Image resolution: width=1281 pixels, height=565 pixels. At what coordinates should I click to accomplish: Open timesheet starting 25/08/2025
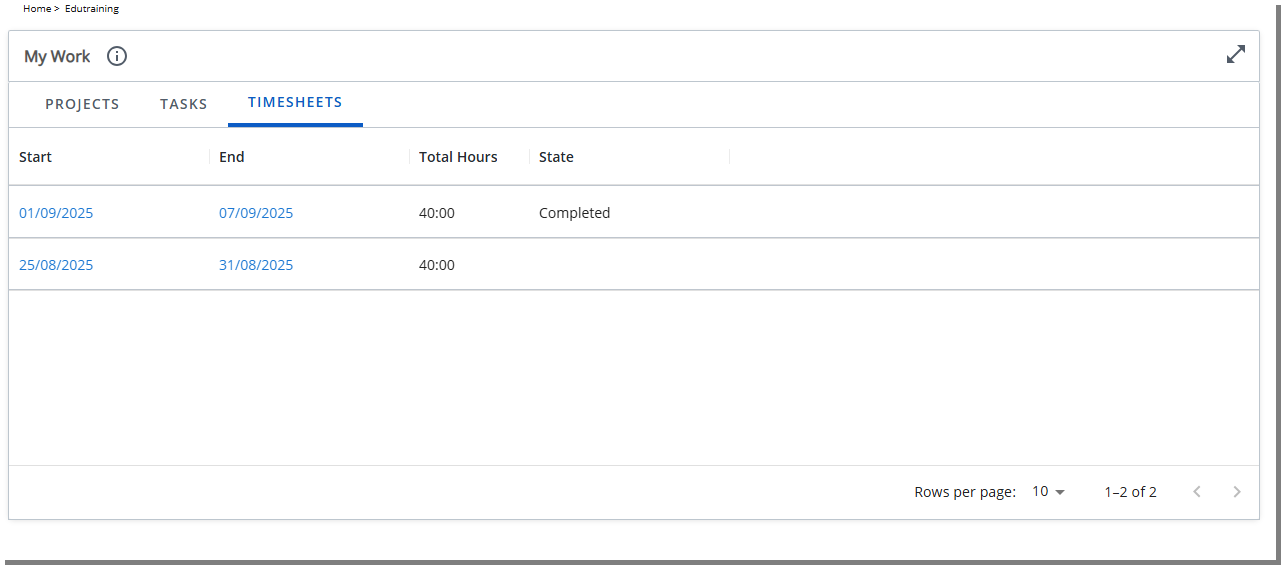pyautogui.click(x=56, y=265)
